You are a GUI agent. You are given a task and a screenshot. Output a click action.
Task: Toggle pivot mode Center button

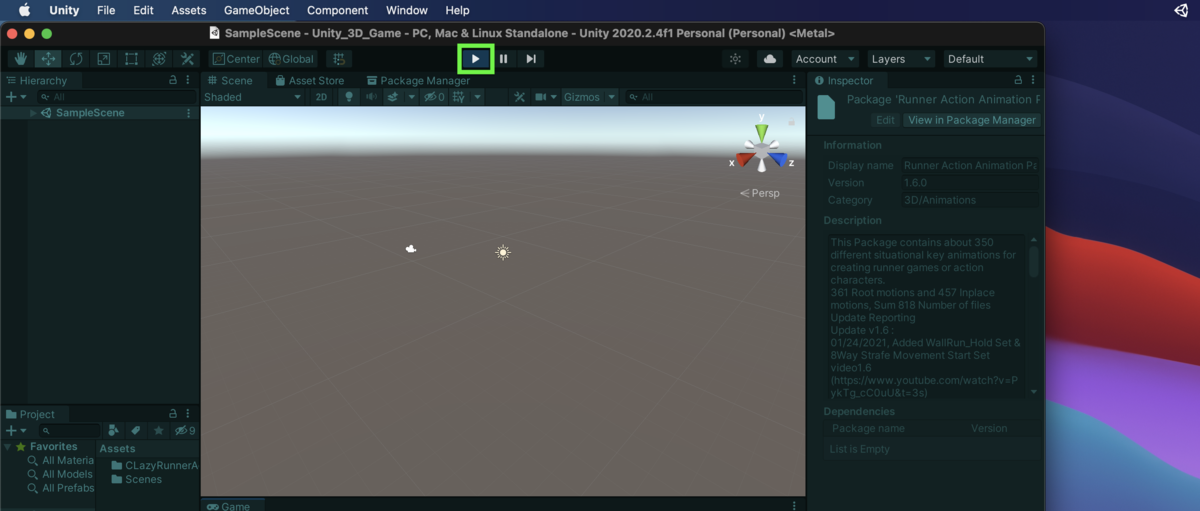coord(236,59)
